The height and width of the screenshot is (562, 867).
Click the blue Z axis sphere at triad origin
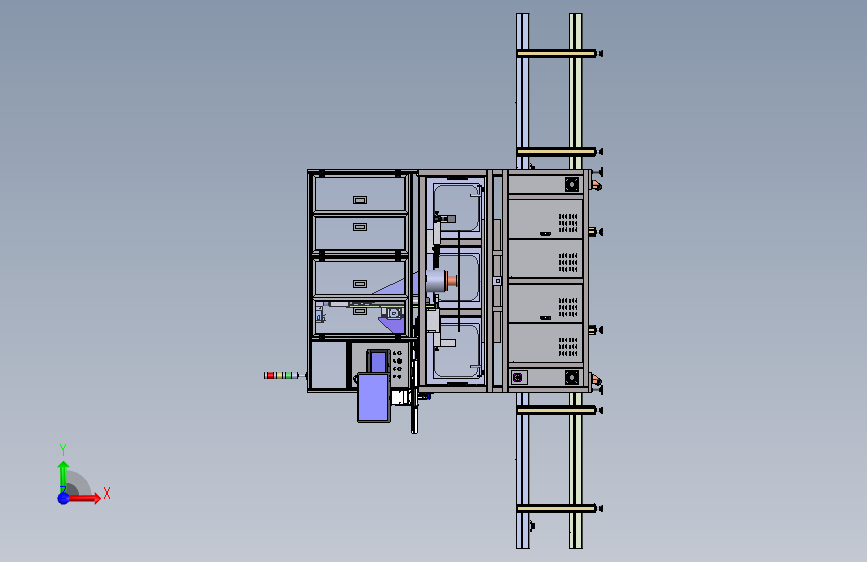[x=64, y=498]
